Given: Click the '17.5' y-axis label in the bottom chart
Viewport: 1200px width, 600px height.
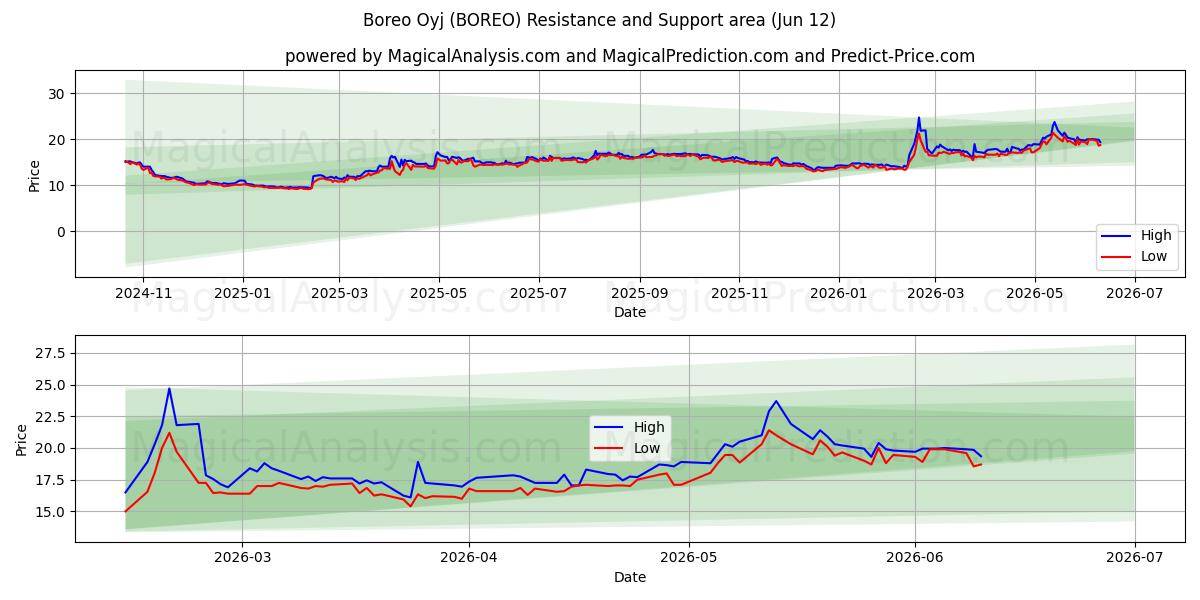Looking at the screenshot, I should 51,480.
